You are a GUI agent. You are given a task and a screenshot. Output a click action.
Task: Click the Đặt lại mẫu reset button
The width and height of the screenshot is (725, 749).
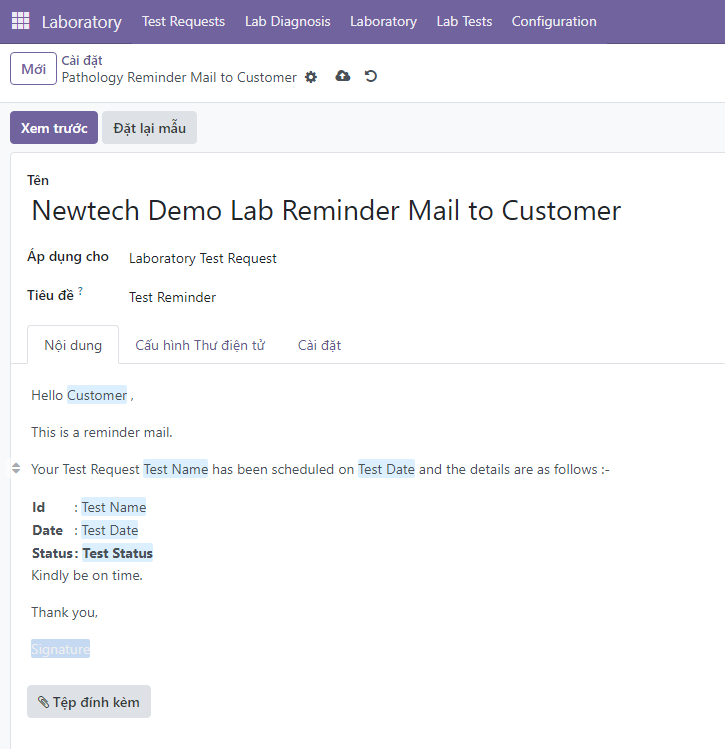(x=149, y=128)
